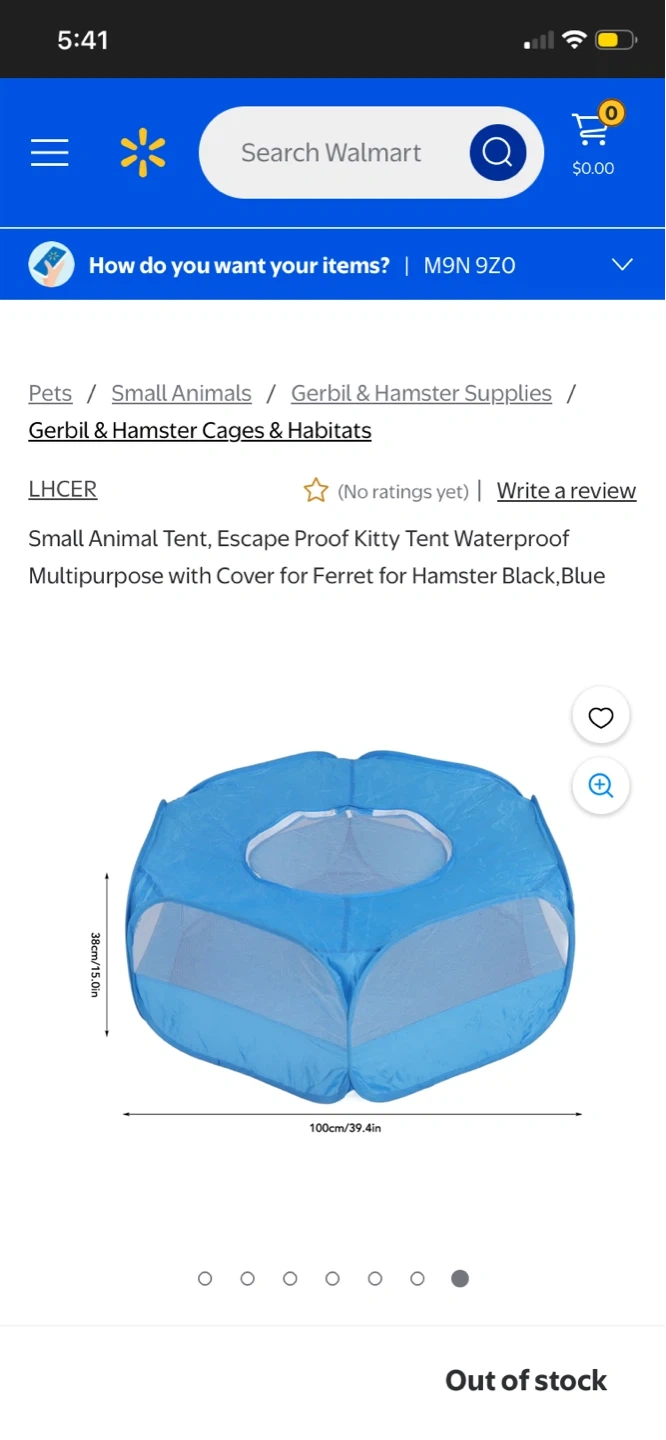
Task: Tap the blue search magnifier button
Action: (497, 153)
